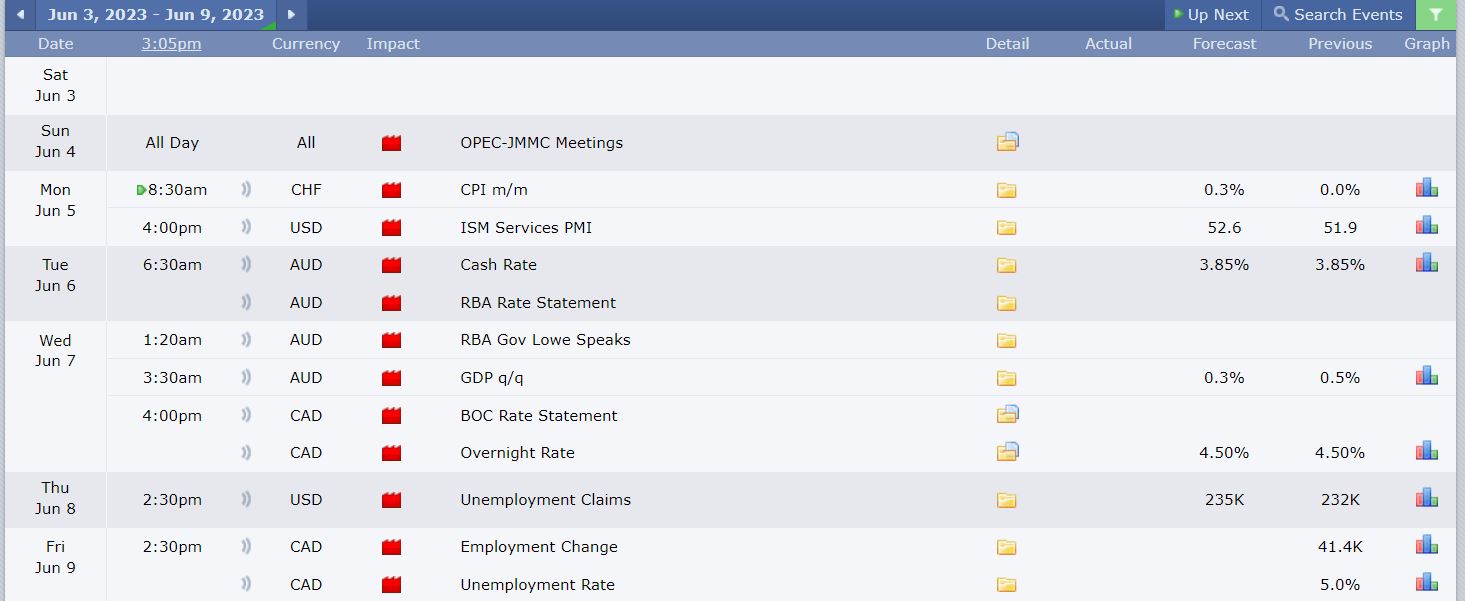
Task: Advance to next week with right arrow
Action: coord(291,15)
